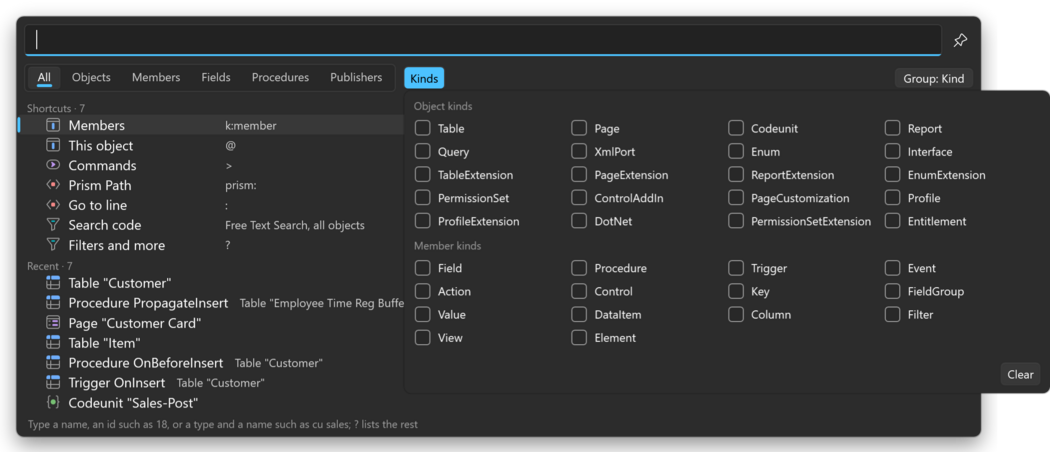Enable the Codeunit checkbox

[x=736, y=129]
